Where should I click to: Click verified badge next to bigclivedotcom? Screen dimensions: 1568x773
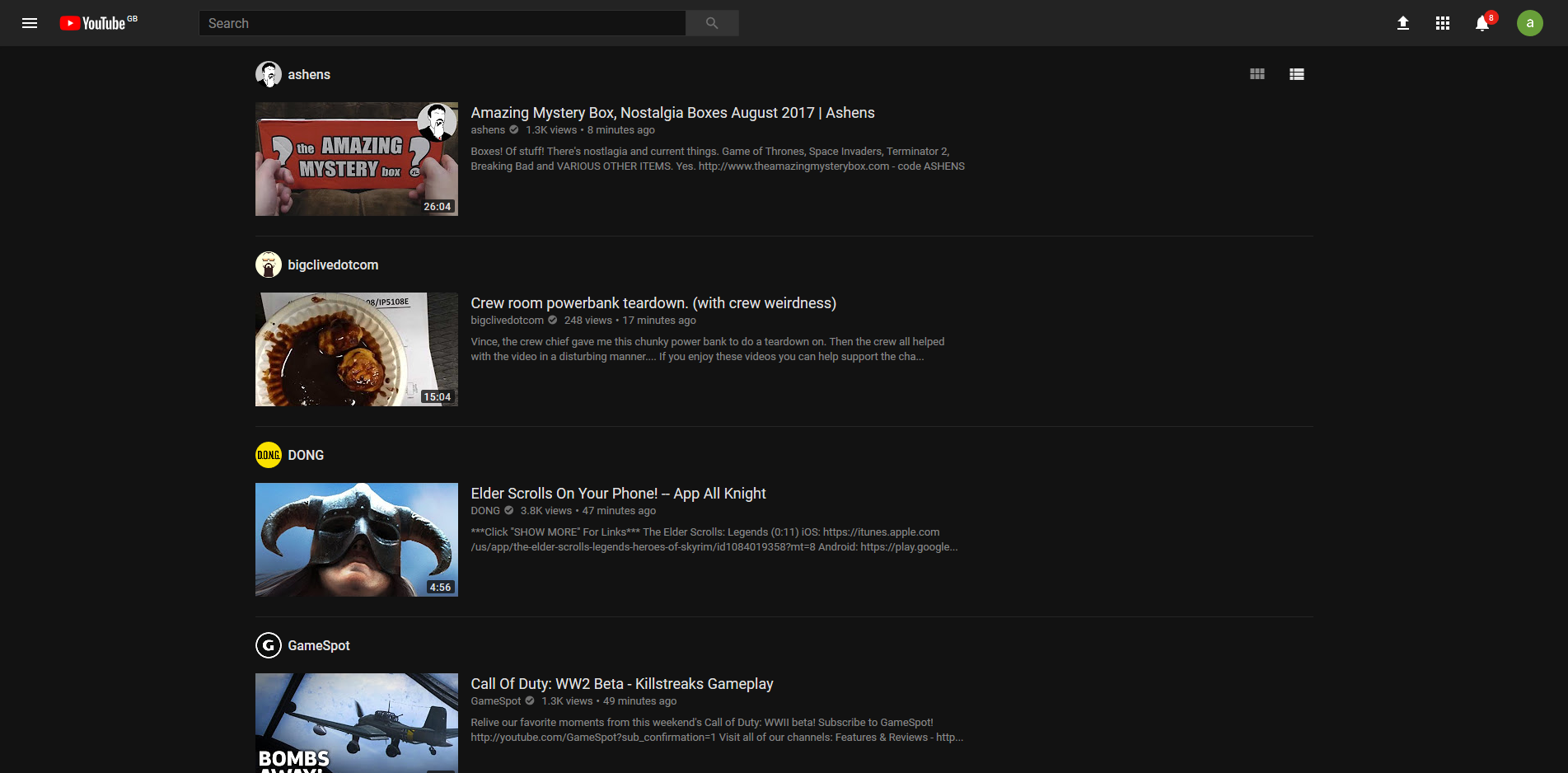553,321
